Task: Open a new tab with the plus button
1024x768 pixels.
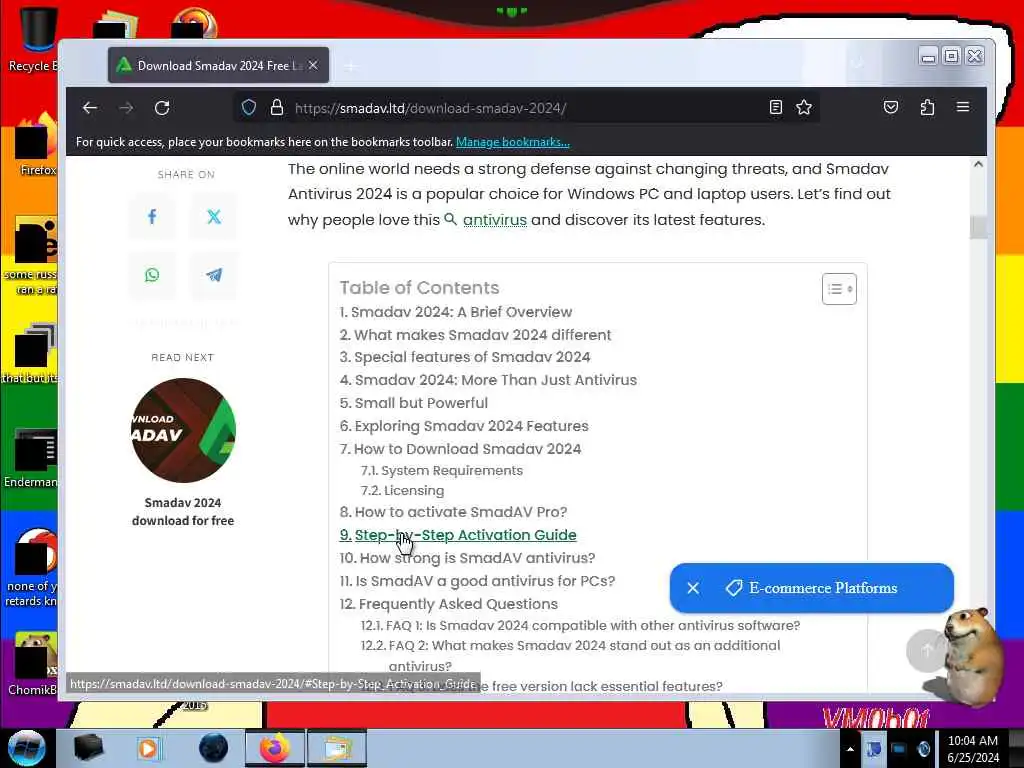Action: click(351, 66)
